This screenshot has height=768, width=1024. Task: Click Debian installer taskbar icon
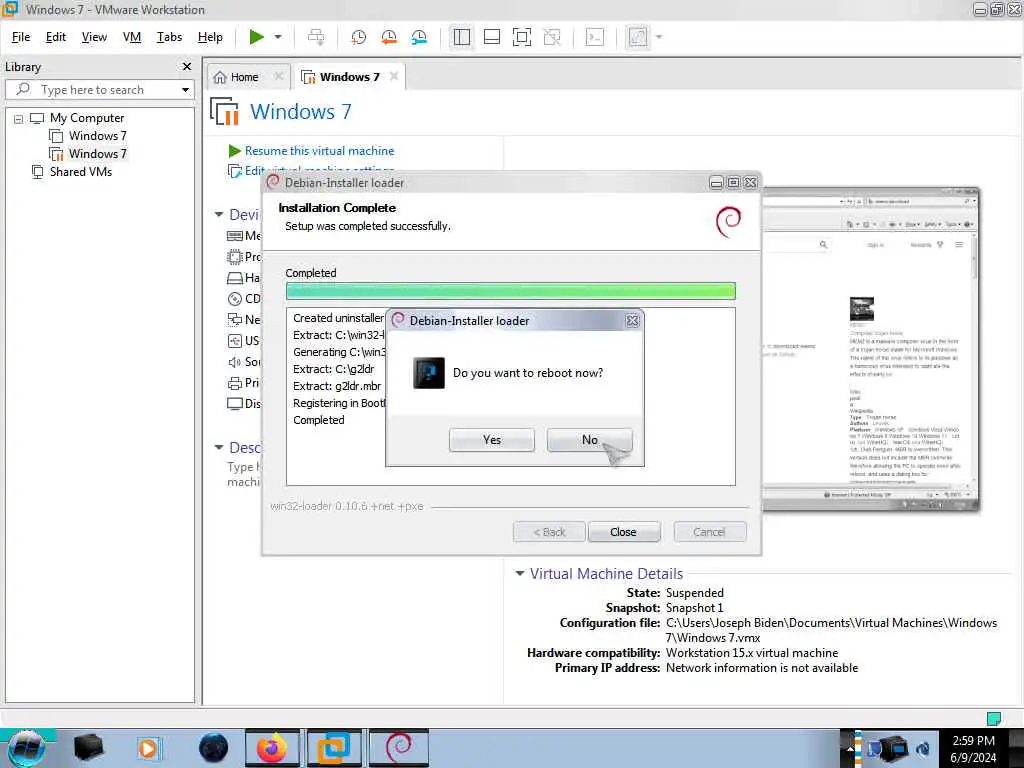point(398,748)
